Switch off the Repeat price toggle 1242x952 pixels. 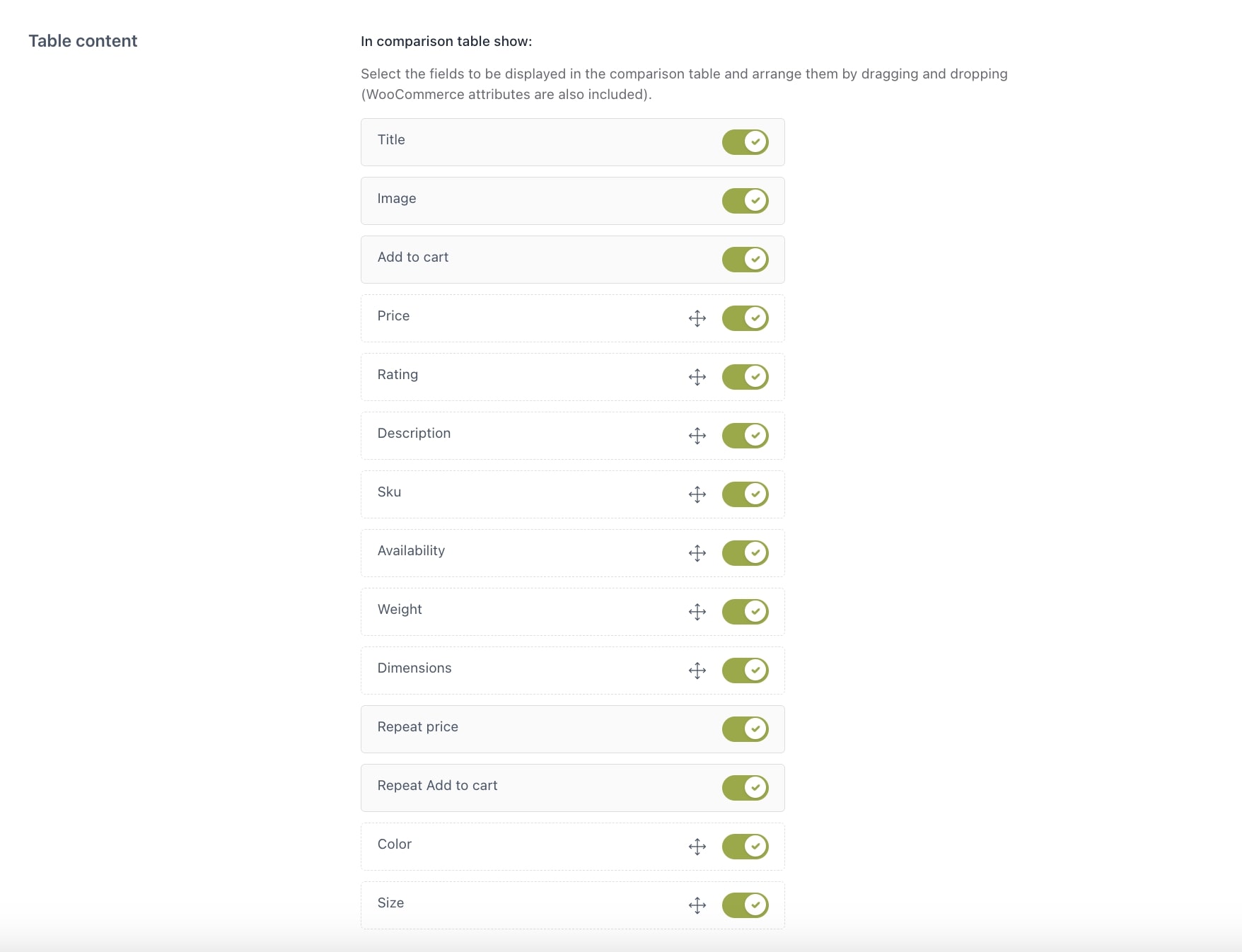point(745,728)
